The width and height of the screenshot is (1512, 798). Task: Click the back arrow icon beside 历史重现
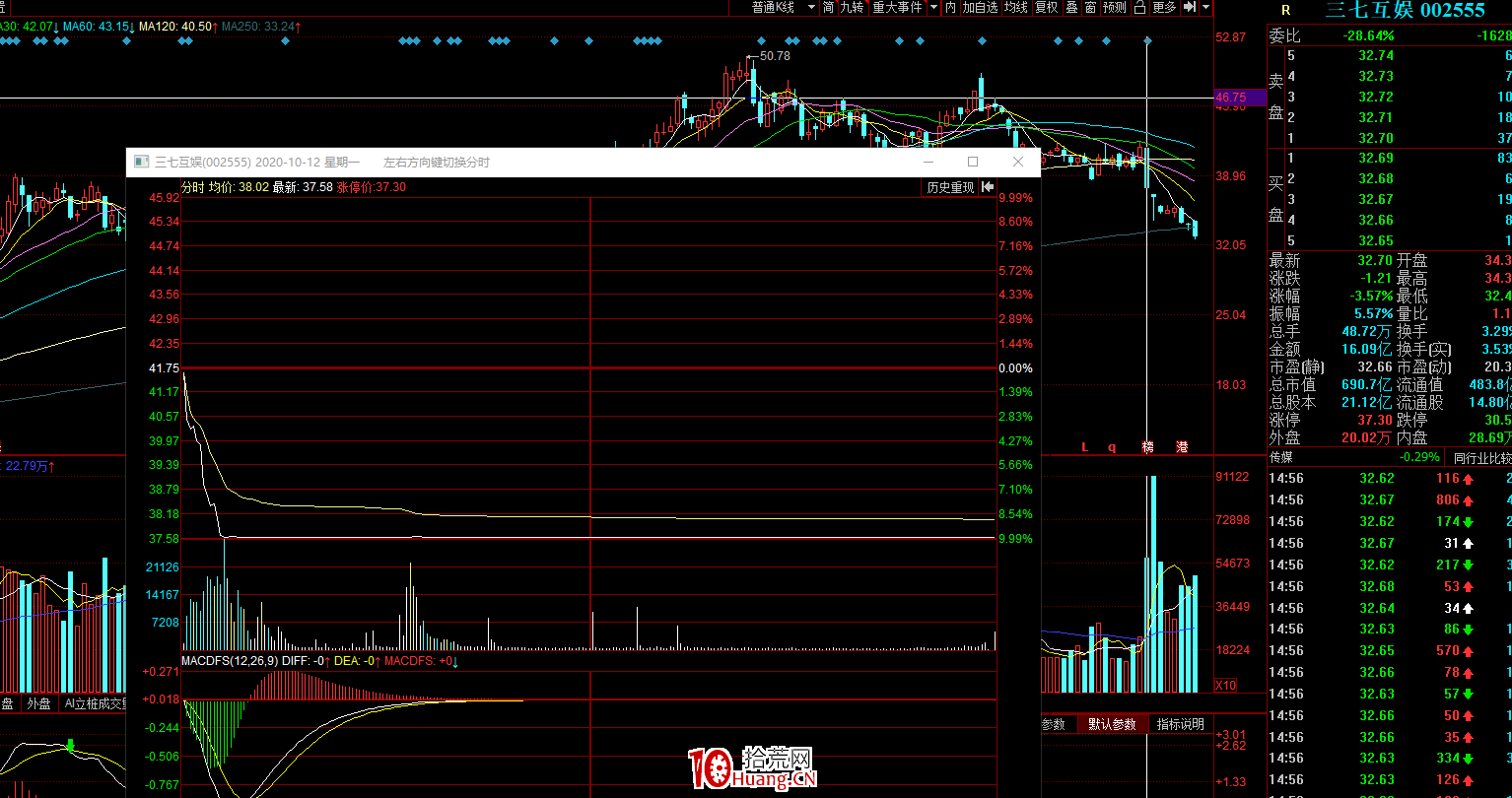(x=988, y=187)
